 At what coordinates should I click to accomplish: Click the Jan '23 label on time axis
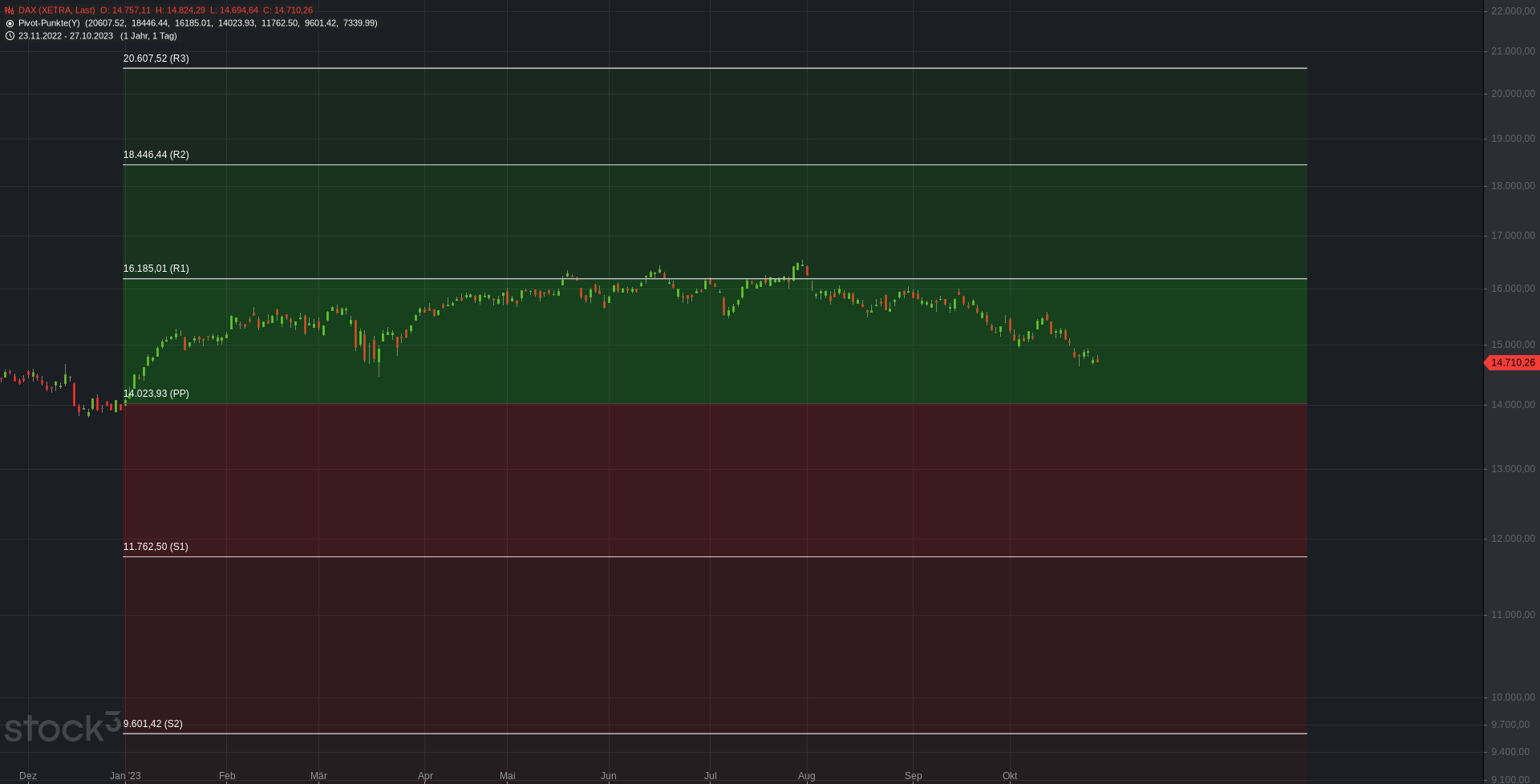pos(125,776)
